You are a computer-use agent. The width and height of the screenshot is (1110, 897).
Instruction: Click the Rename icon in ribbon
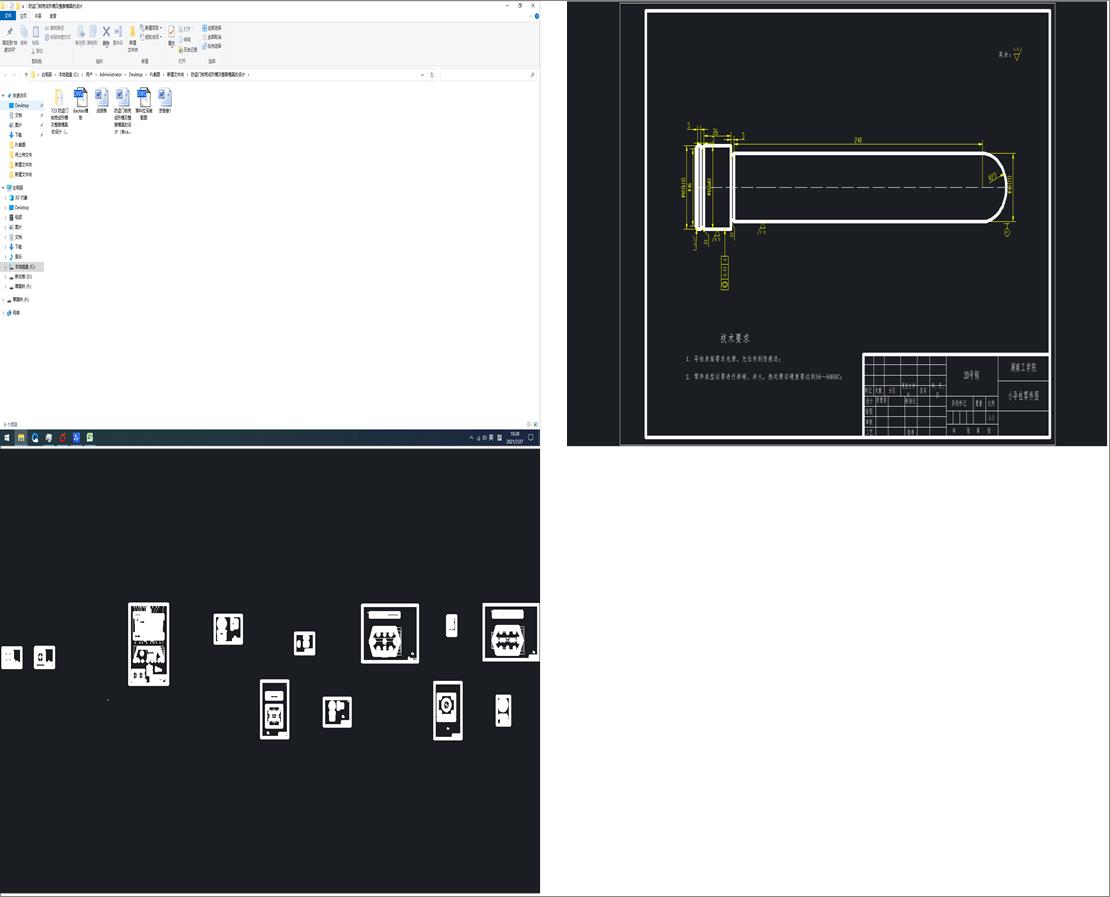point(118,35)
